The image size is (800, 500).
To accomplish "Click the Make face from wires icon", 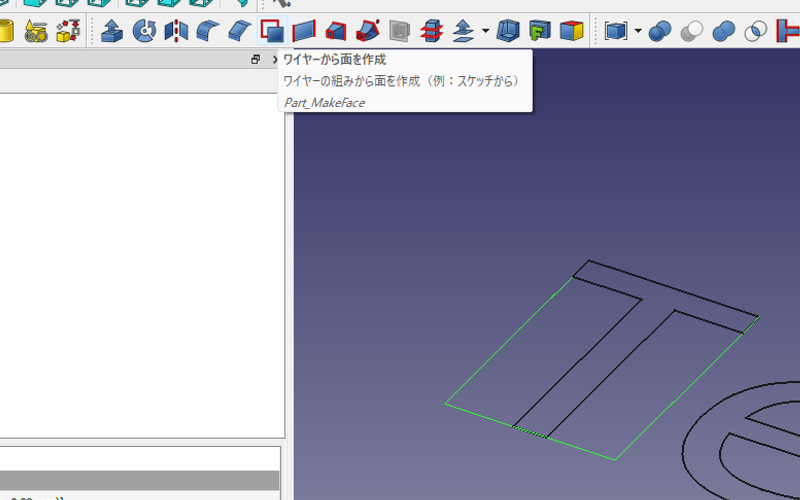I will (272, 31).
